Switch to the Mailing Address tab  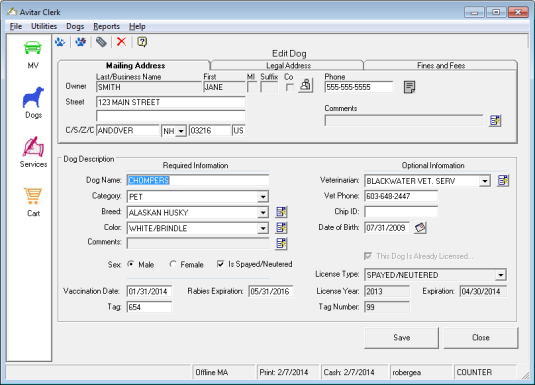tap(135, 65)
